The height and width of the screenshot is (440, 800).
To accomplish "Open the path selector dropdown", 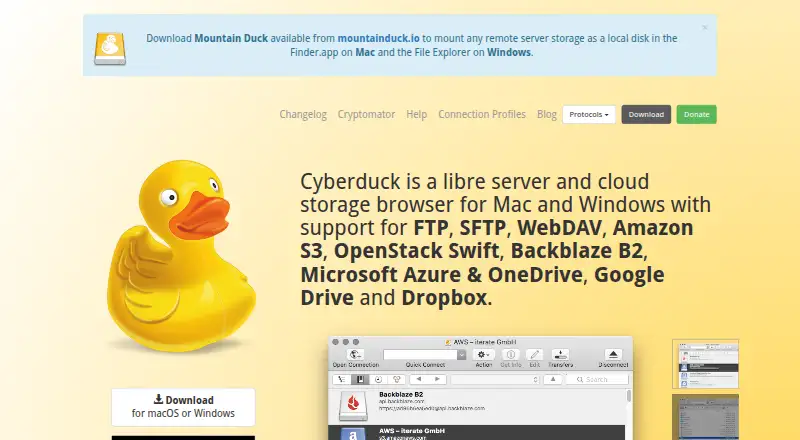I will coord(495,379).
